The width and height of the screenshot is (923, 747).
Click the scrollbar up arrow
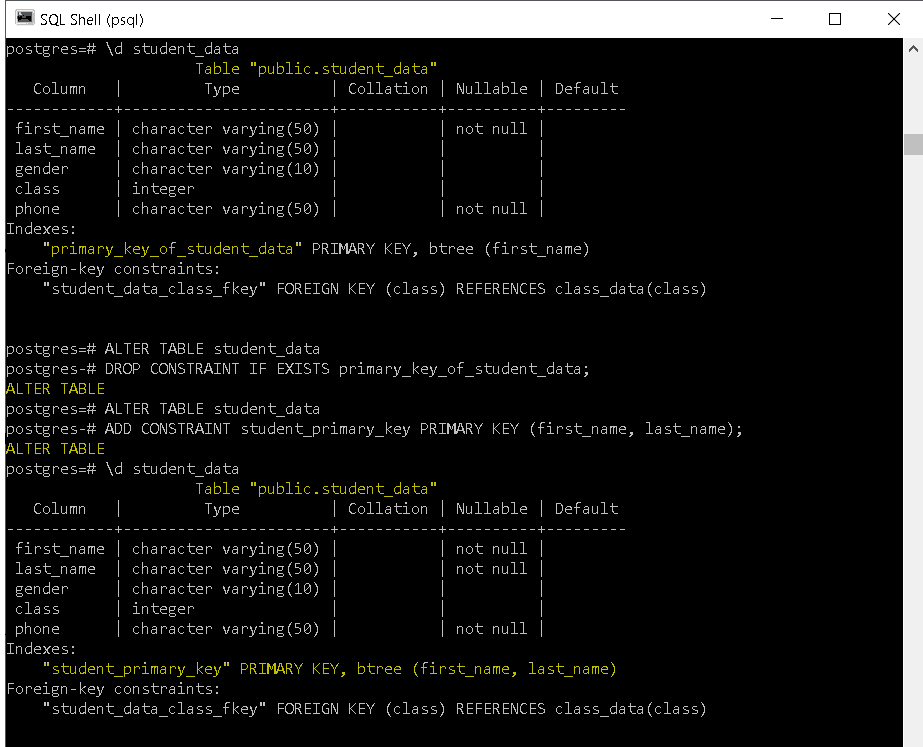tap(913, 49)
